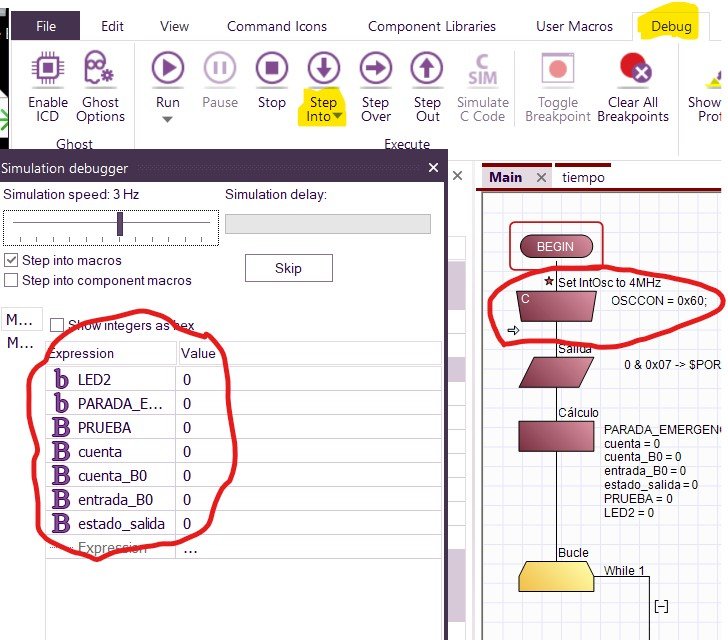Select the entrada_B0 variable row
Viewport: 728px width, 640px height.
pos(244,500)
